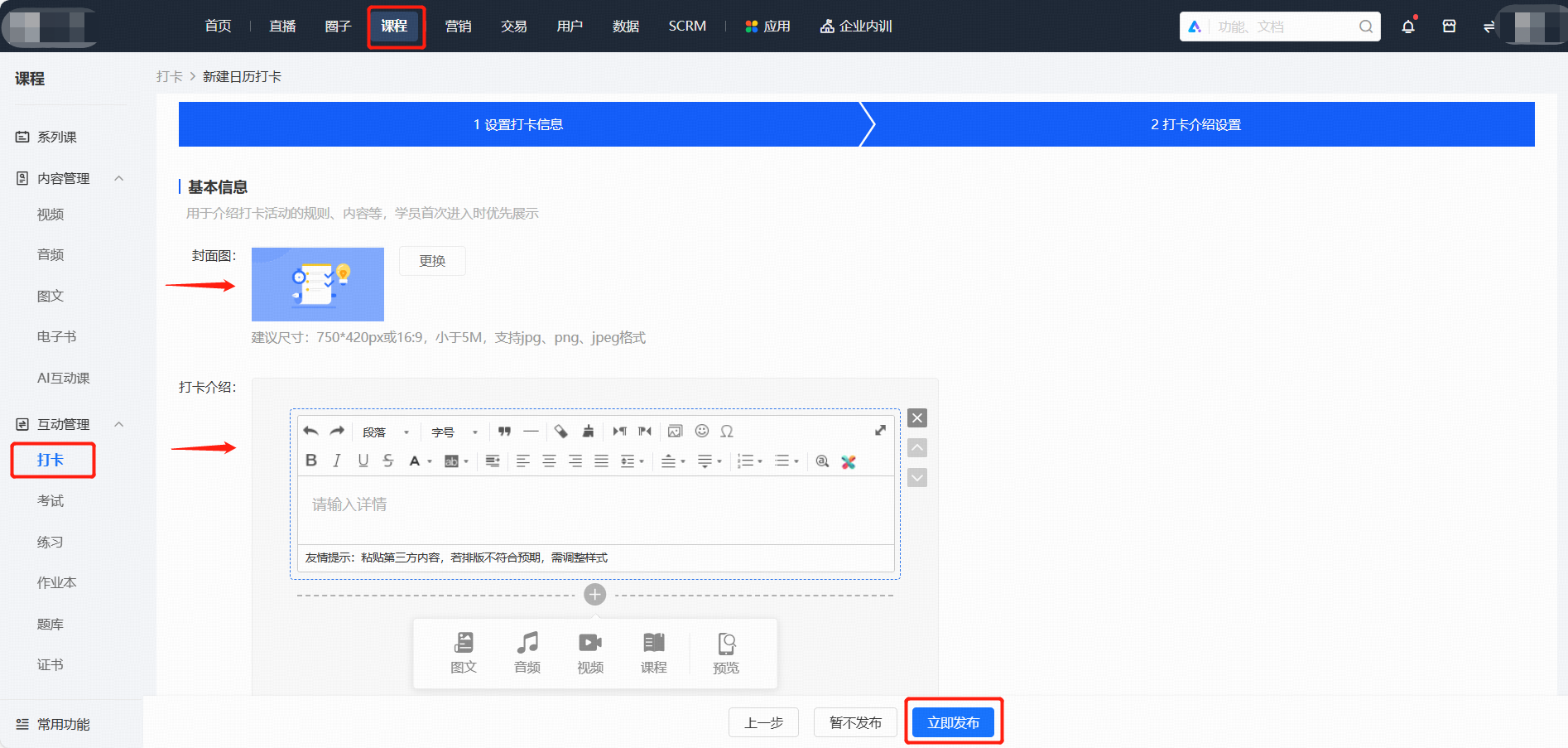Viewport: 1568px width, 748px height.
Task: Insert emoticon via the smiley icon
Action: coord(702,431)
